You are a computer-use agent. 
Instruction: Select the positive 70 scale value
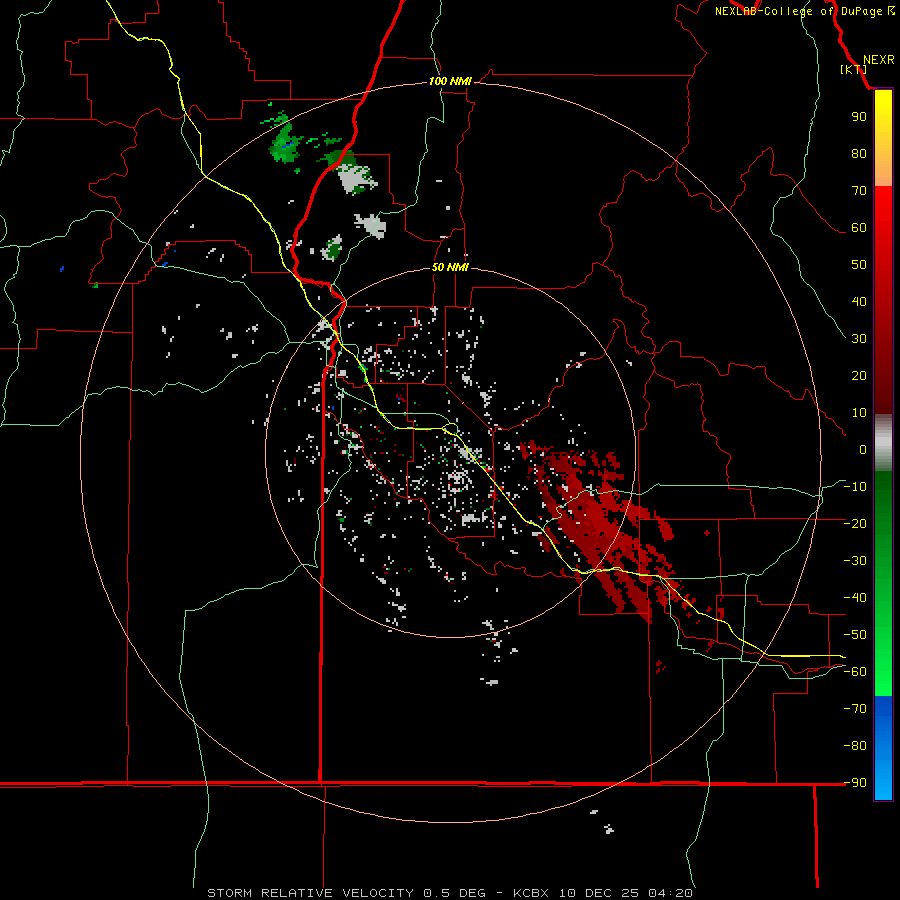(859, 191)
